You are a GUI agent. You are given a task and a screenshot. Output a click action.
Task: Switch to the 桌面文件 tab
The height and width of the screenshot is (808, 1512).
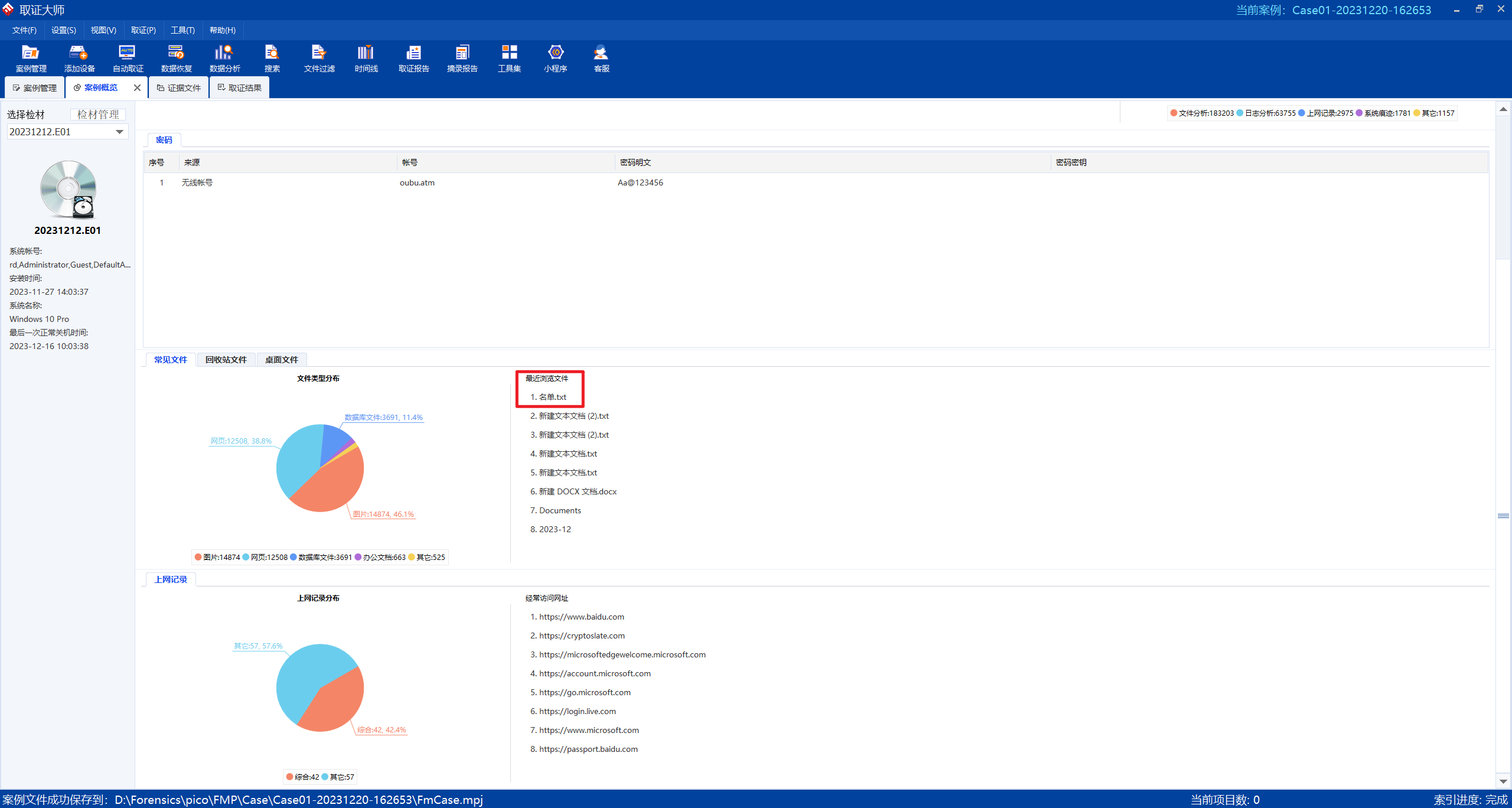point(282,360)
